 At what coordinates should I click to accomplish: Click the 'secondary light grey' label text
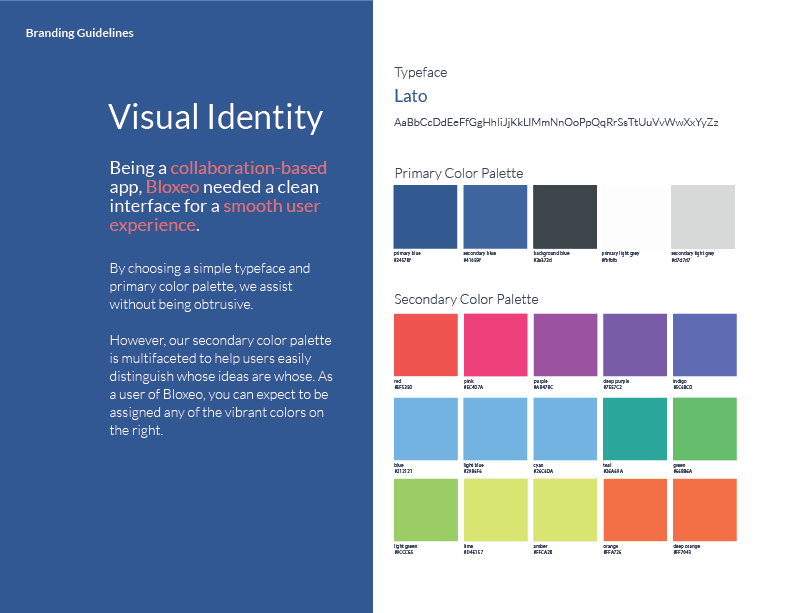692,253
